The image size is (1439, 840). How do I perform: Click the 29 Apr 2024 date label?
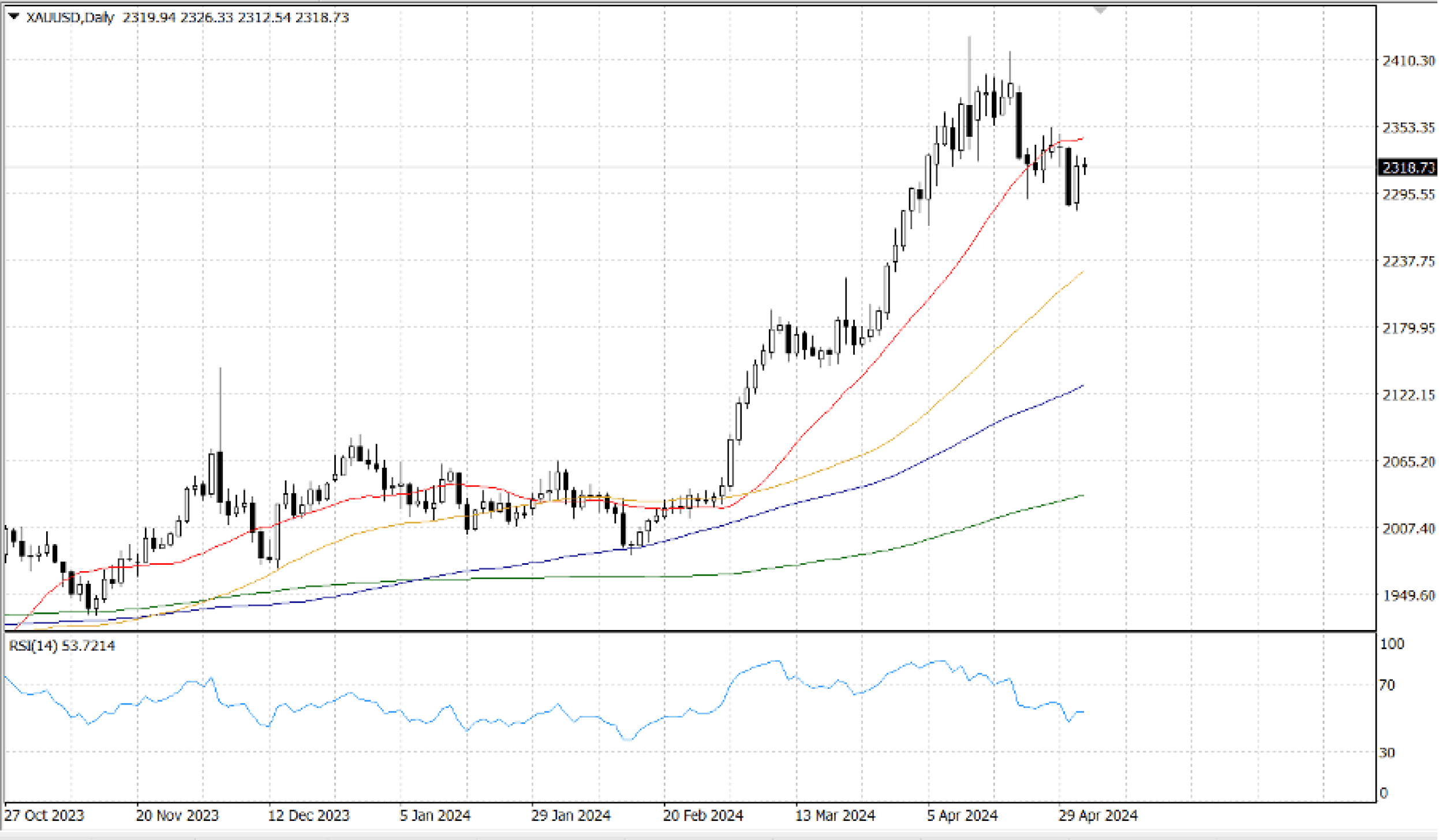tap(1097, 815)
